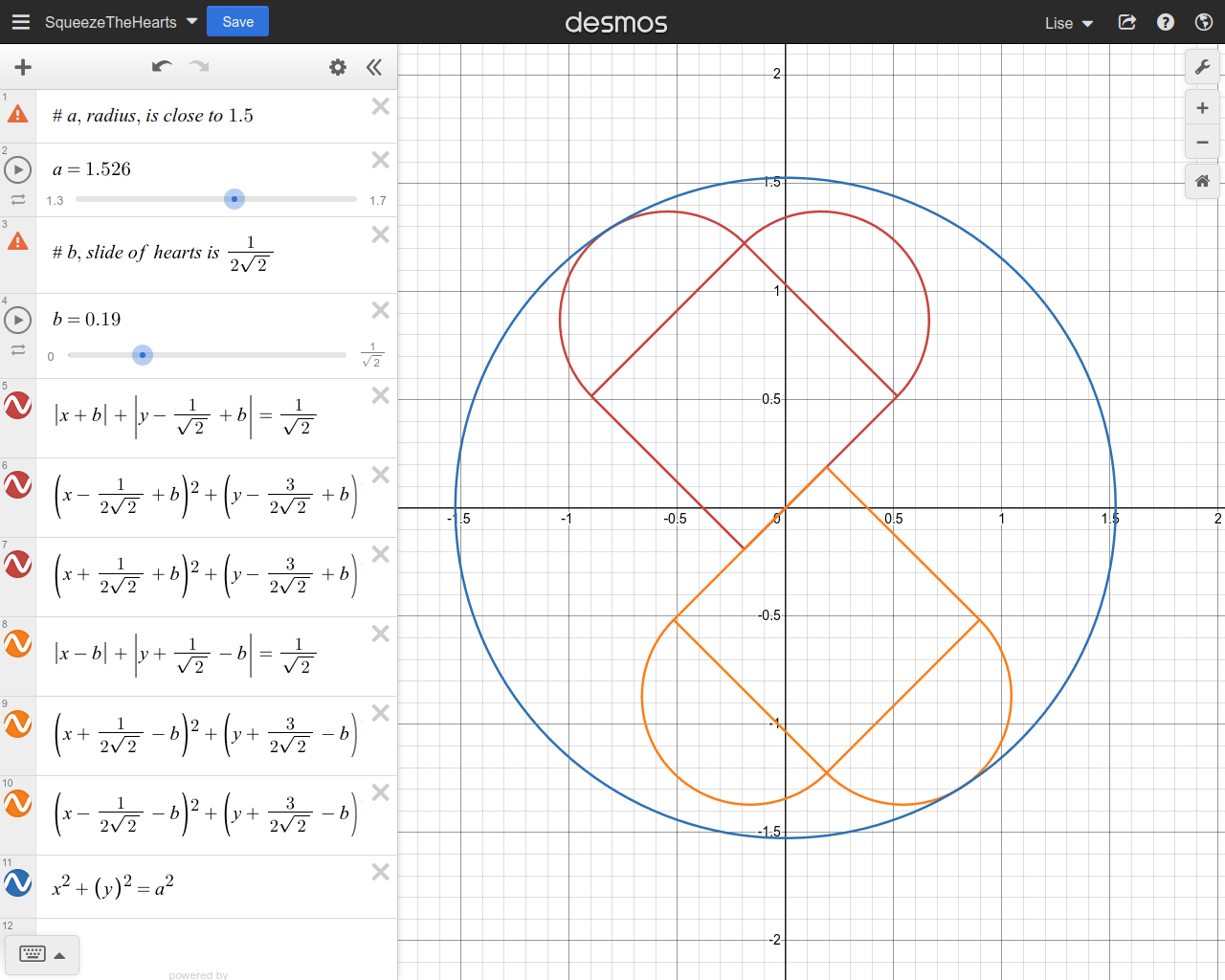Open the Share Graph icon
The width and height of the screenshot is (1225, 980).
coord(1127,22)
